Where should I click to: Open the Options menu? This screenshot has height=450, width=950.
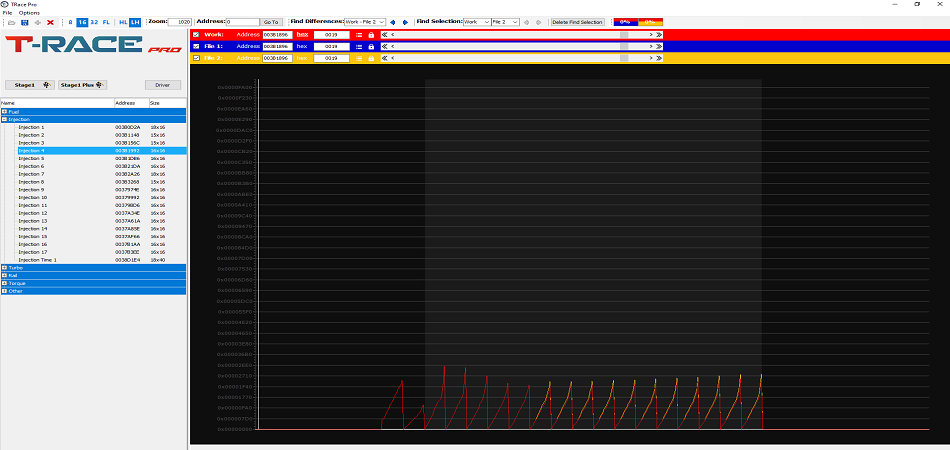point(29,12)
